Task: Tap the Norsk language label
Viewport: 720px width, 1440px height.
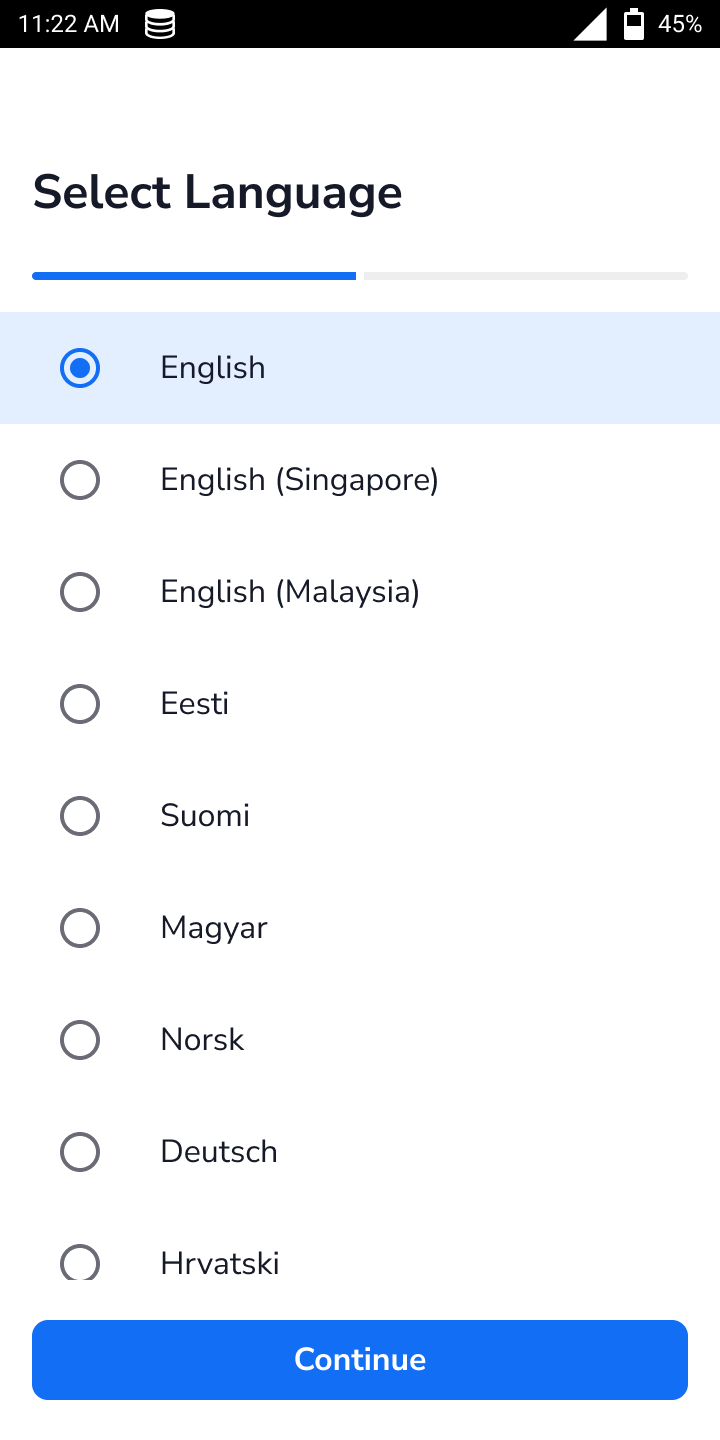Action: [202, 1040]
